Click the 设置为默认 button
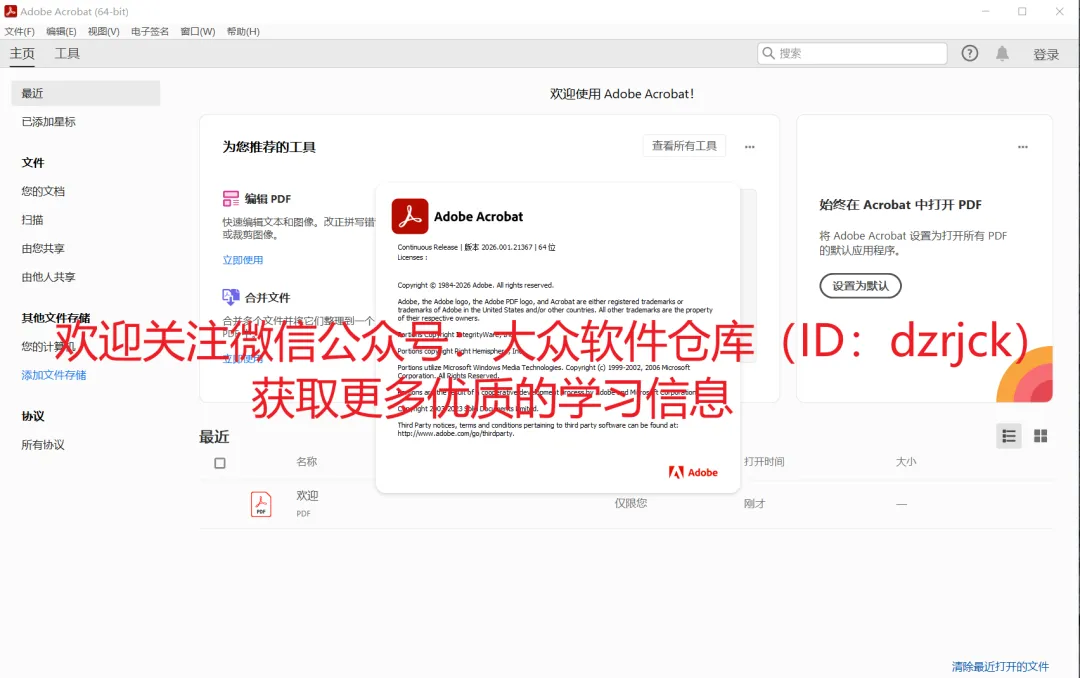 point(860,286)
